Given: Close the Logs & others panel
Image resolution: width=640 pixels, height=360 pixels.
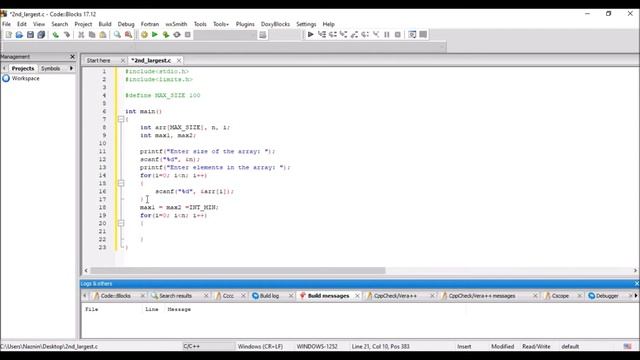Looking at the screenshot, I should coord(636,284).
